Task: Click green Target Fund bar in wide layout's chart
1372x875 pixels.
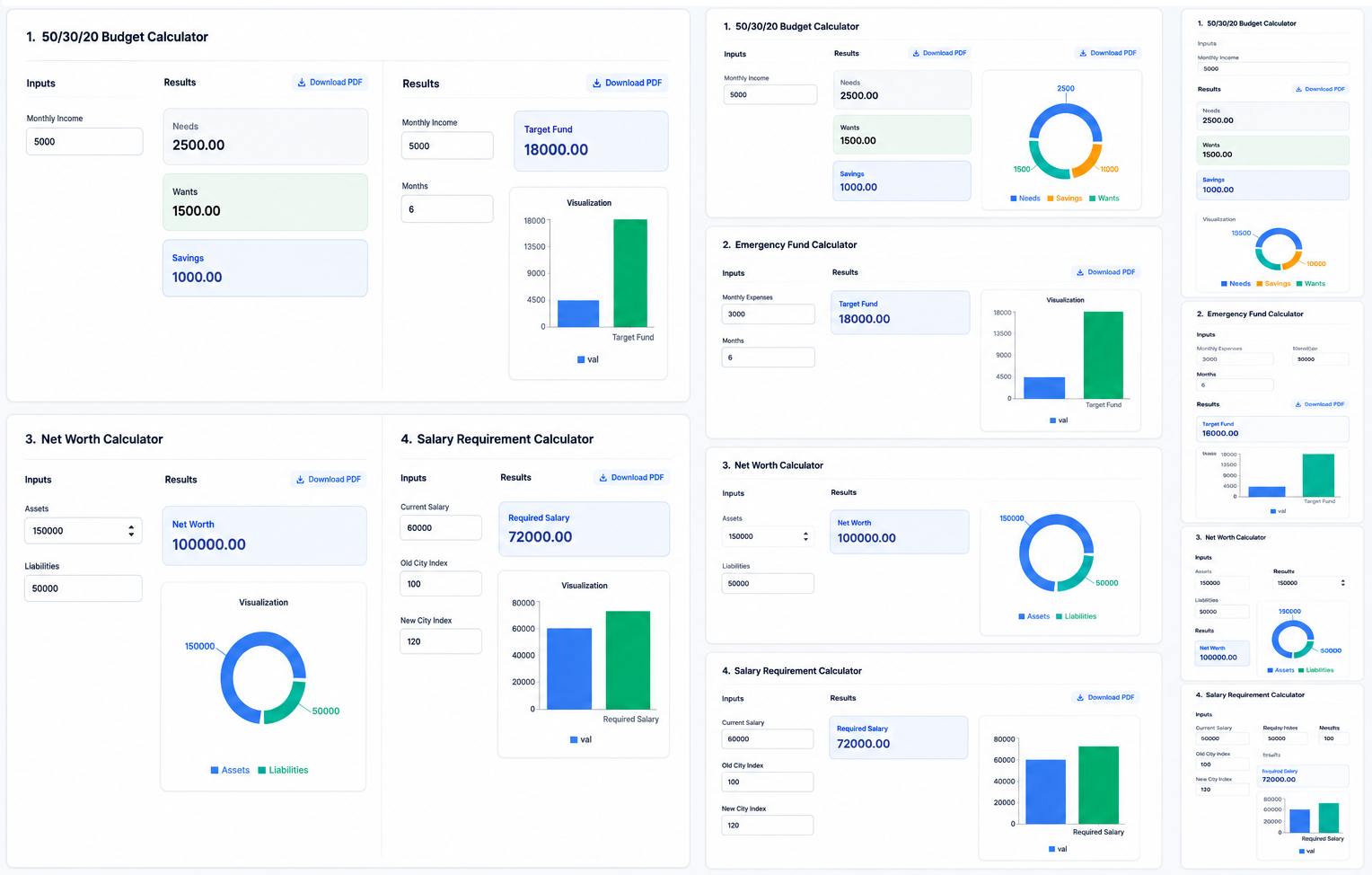Action: [630, 273]
